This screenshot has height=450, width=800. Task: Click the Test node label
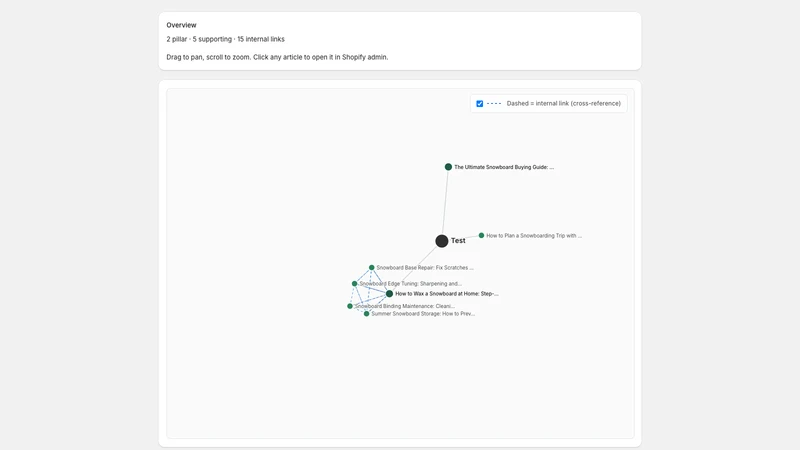[458, 241]
